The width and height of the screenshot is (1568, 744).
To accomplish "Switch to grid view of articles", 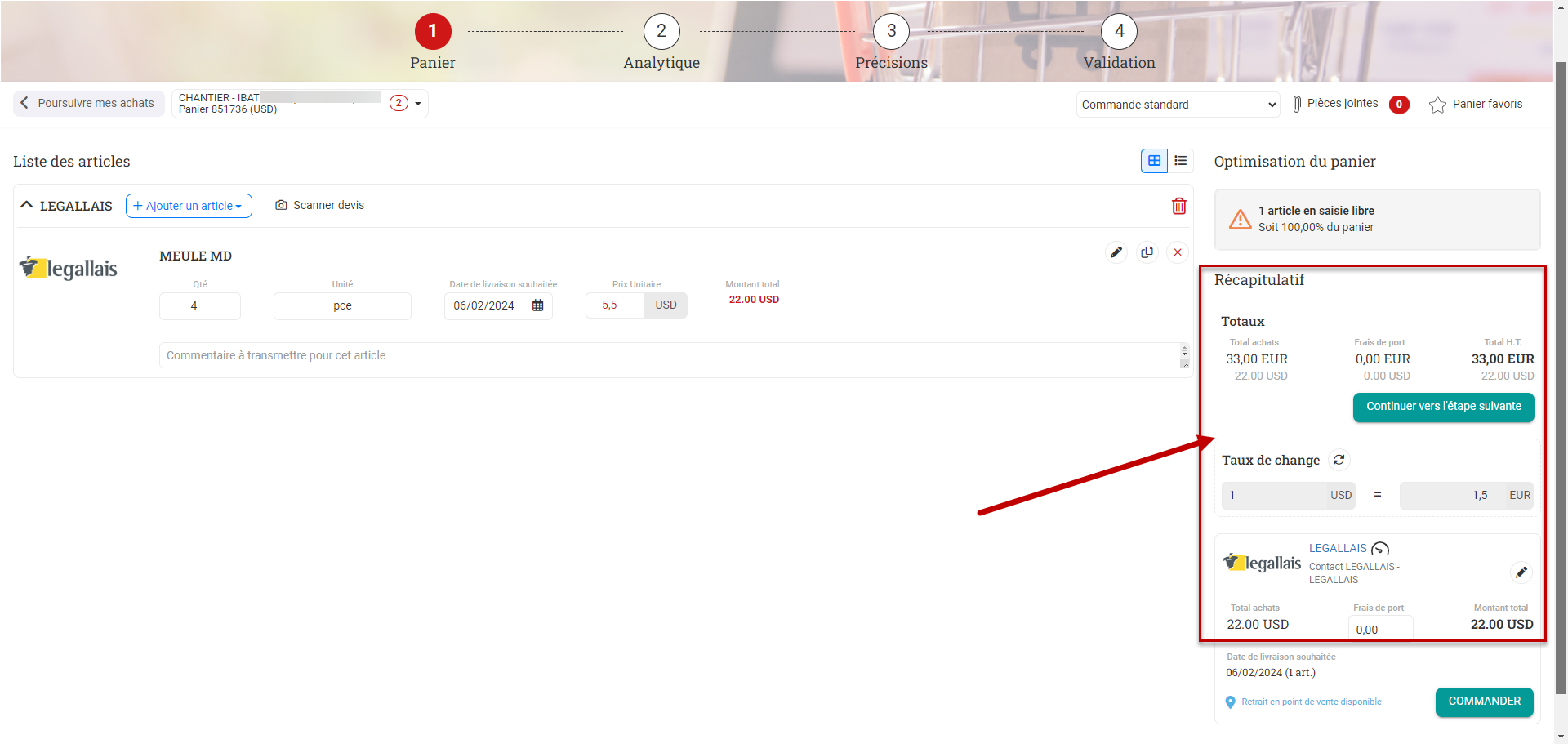I will coord(1154,161).
